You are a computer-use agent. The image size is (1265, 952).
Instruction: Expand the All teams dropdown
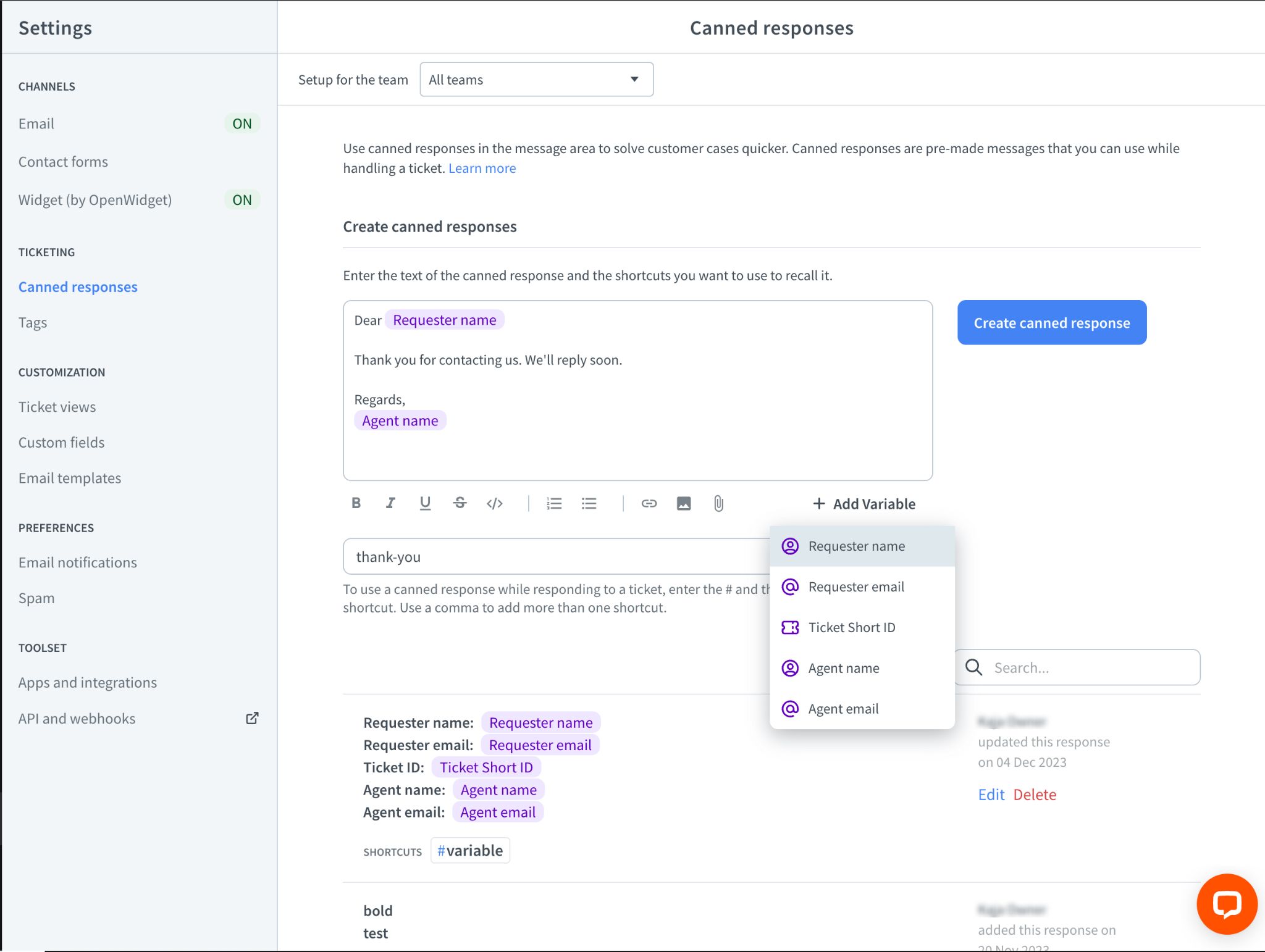click(x=536, y=80)
